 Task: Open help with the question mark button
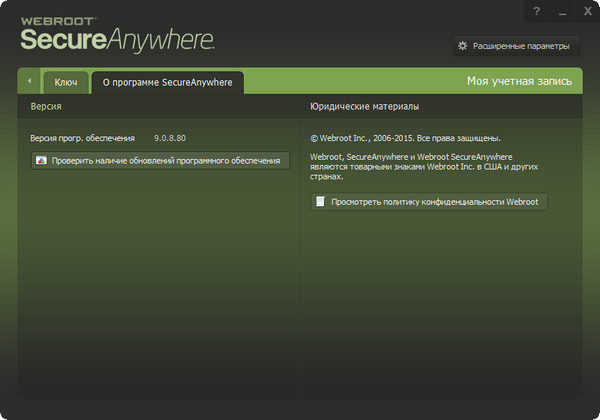[x=537, y=10]
